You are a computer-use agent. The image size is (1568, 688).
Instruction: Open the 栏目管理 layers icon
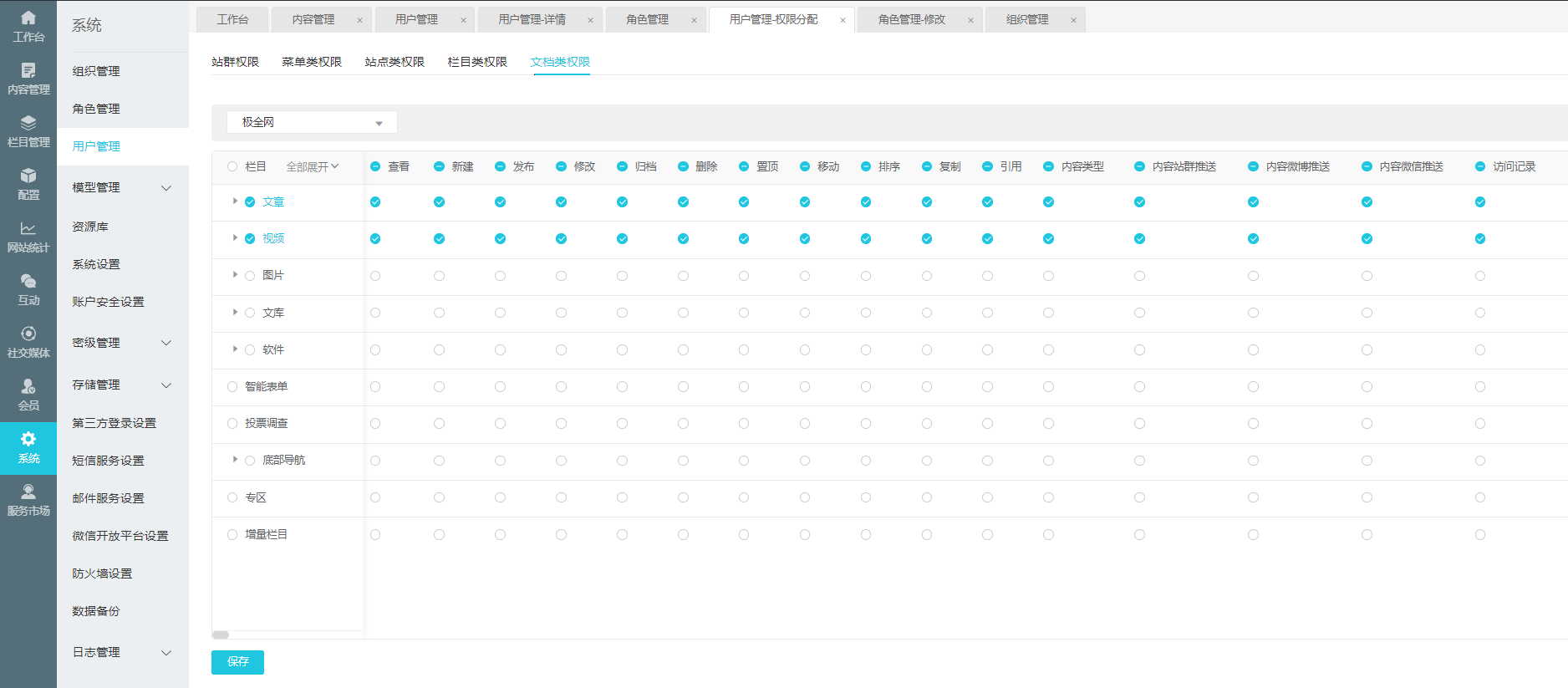pos(28,125)
